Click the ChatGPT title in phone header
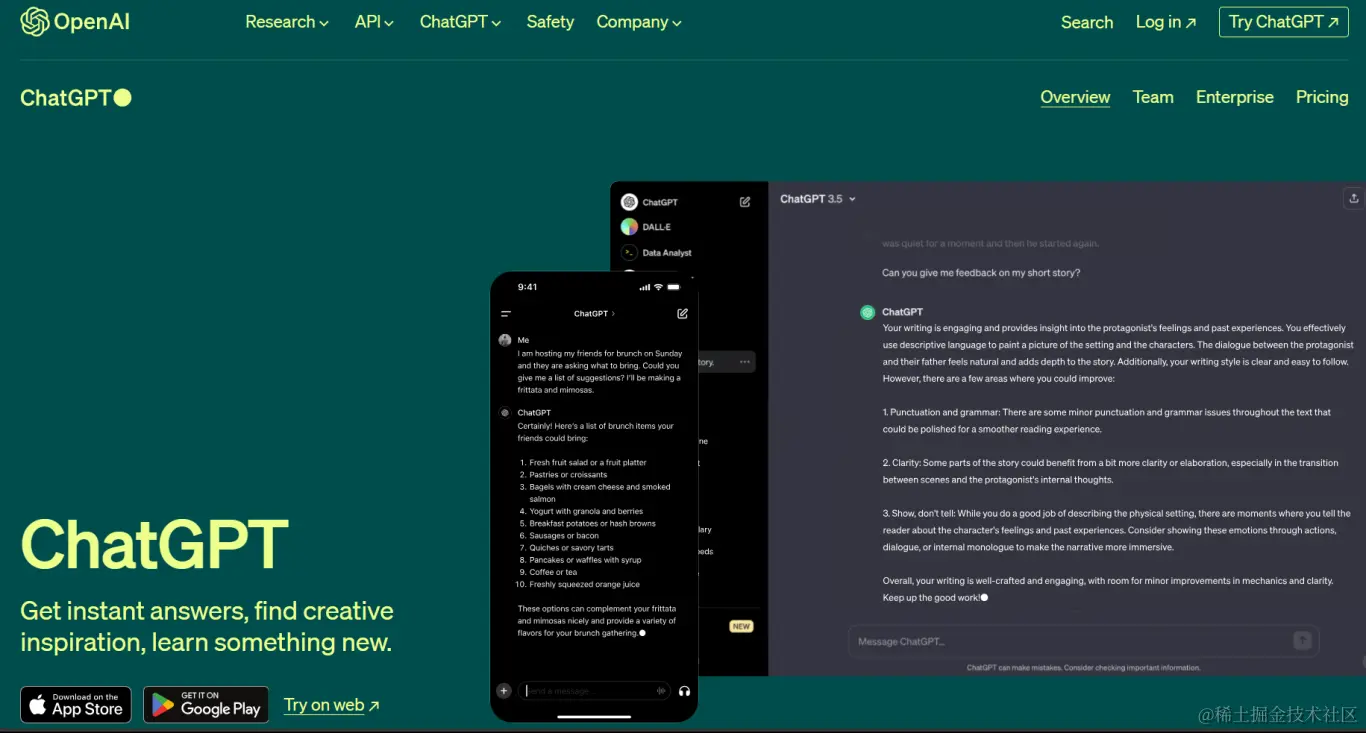1366x733 pixels. 594,314
